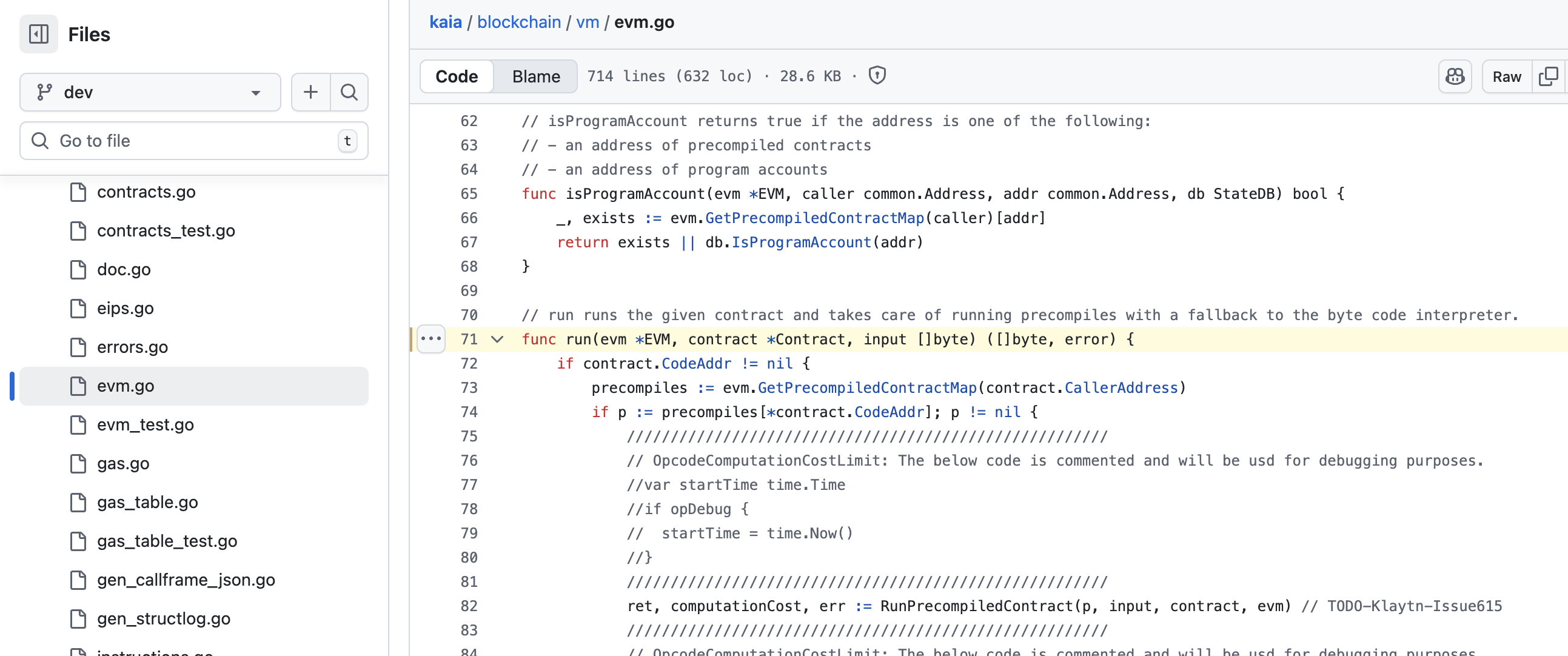
Task: Click the gas.go file icon
Action: click(x=79, y=464)
